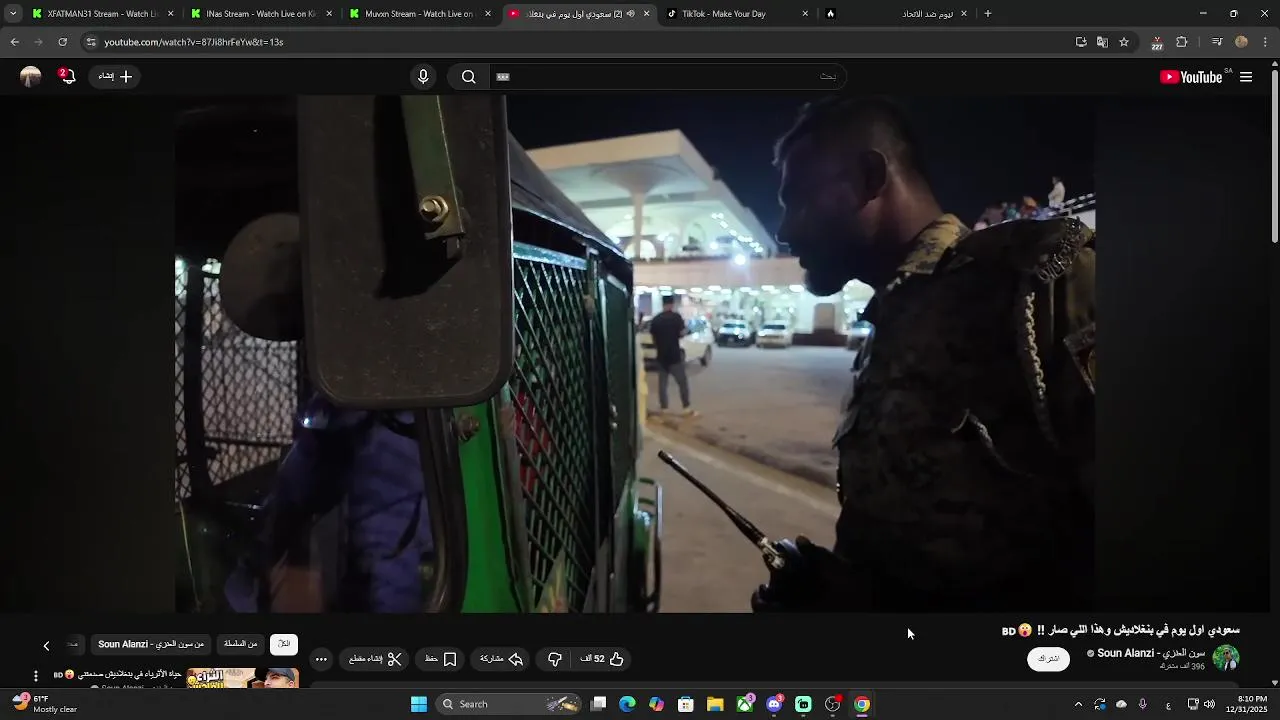Translate this page icon

coord(1102,42)
